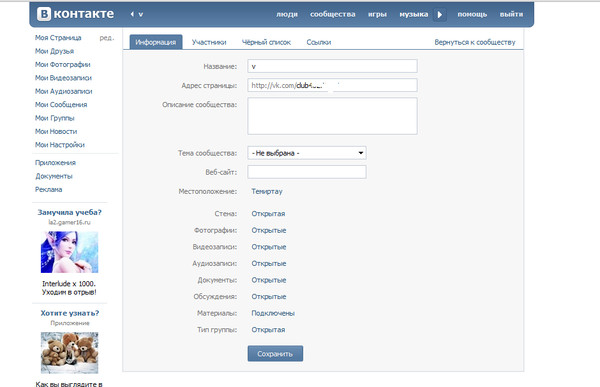Image resolution: width=600 pixels, height=387 pixels.
Task: Click the back arrow next to 'v' in header
Action: pos(132,14)
